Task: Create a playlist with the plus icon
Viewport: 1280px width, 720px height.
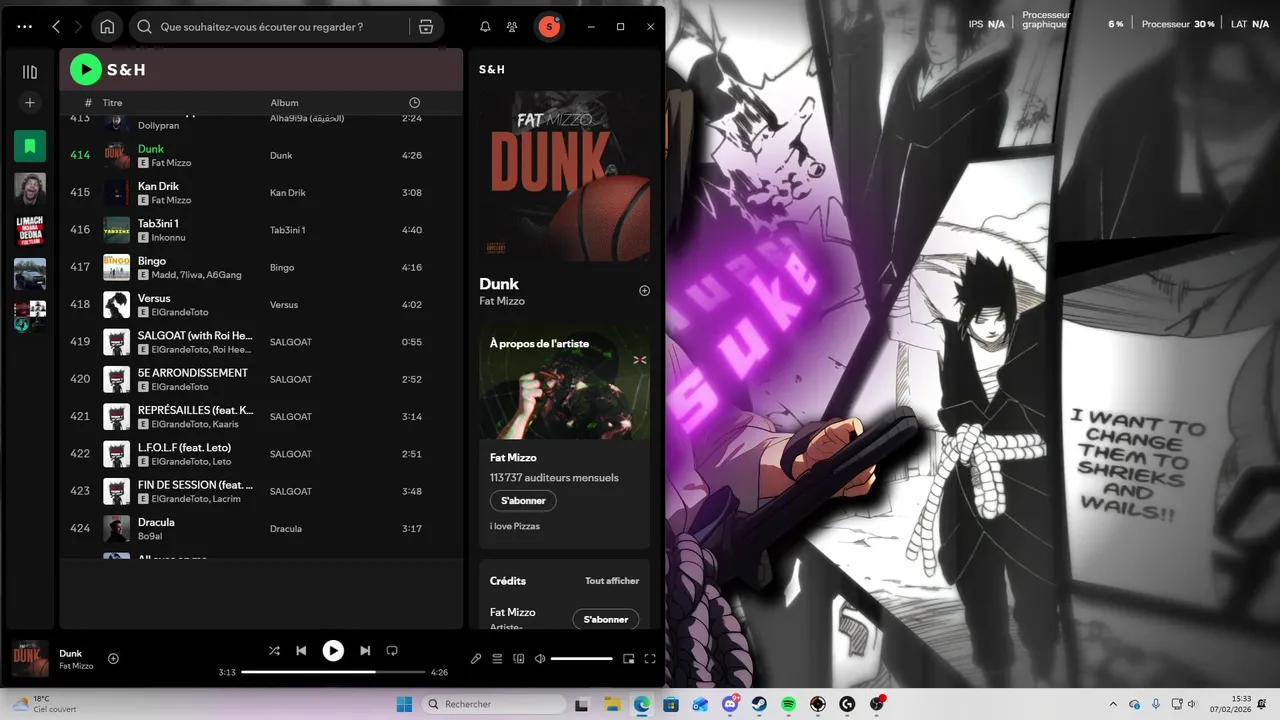Action: [x=30, y=102]
